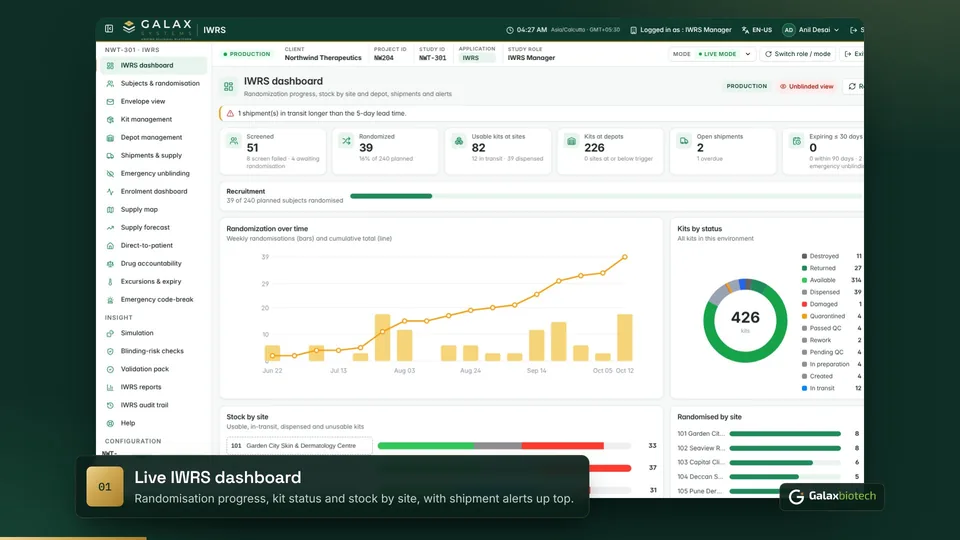Click the Direct-to-patient icon
The height and width of the screenshot is (540, 960).
pos(110,246)
